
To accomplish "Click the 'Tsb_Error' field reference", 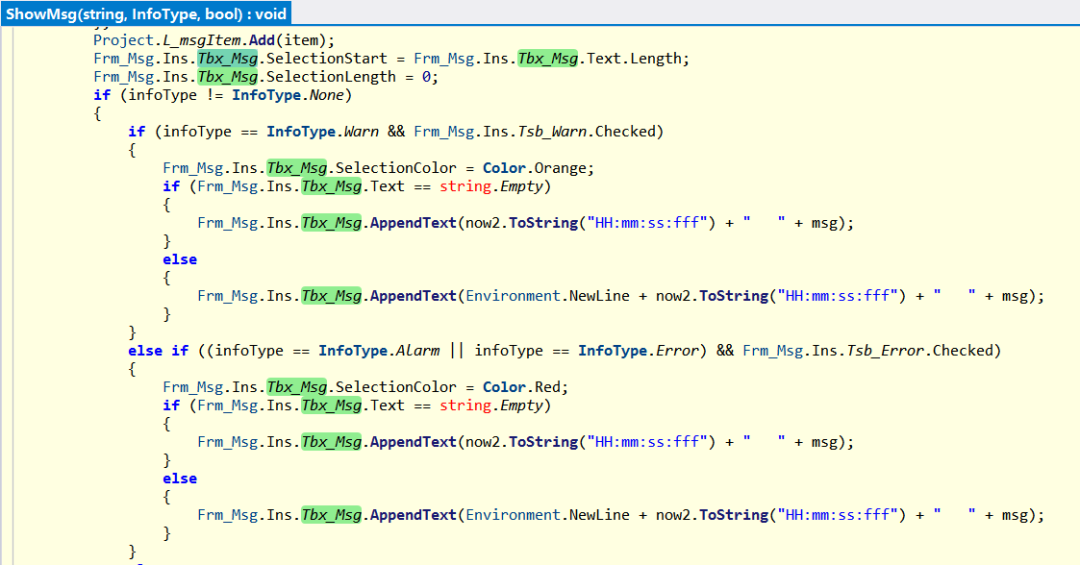I will (x=885, y=351).
